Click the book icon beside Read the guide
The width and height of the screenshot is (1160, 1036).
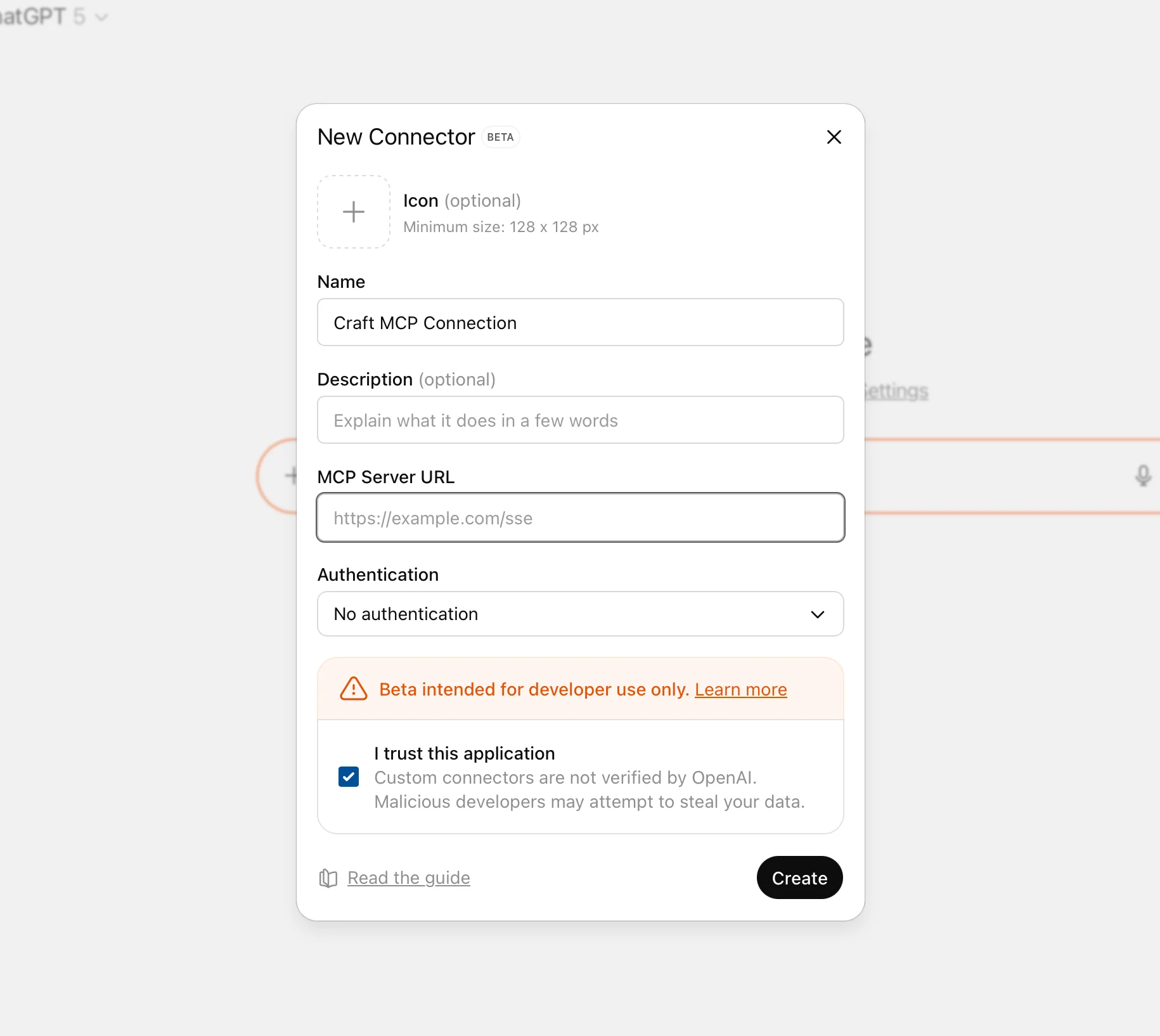click(x=328, y=878)
